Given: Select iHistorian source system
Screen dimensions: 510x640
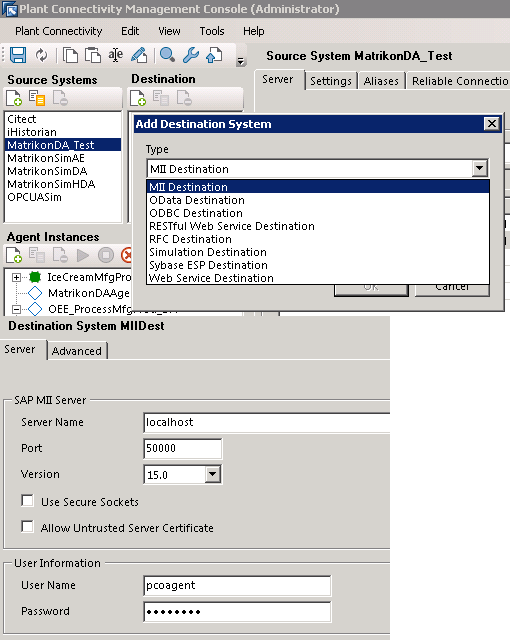Looking at the screenshot, I should 63,132.
